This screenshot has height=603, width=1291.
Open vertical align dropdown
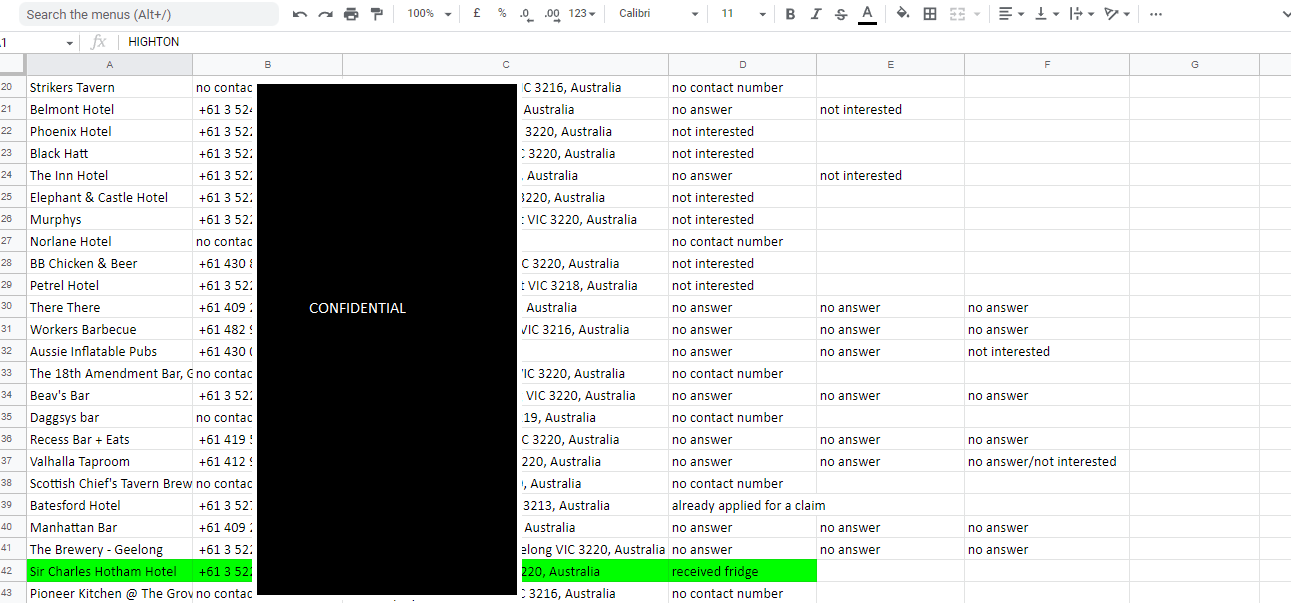[x=1046, y=14]
